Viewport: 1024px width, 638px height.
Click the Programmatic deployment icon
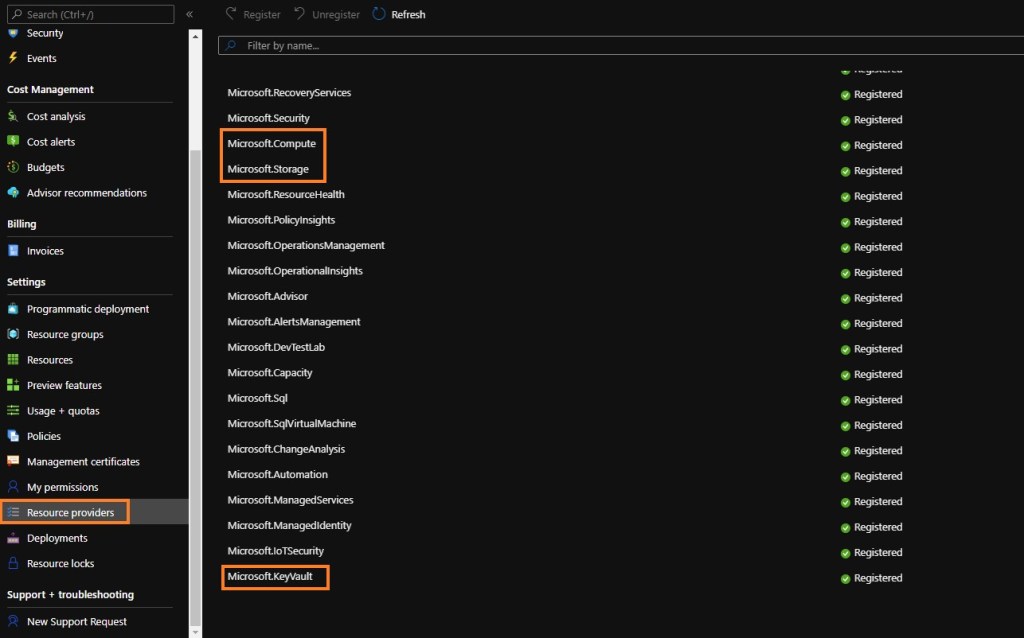(x=13, y=309)
